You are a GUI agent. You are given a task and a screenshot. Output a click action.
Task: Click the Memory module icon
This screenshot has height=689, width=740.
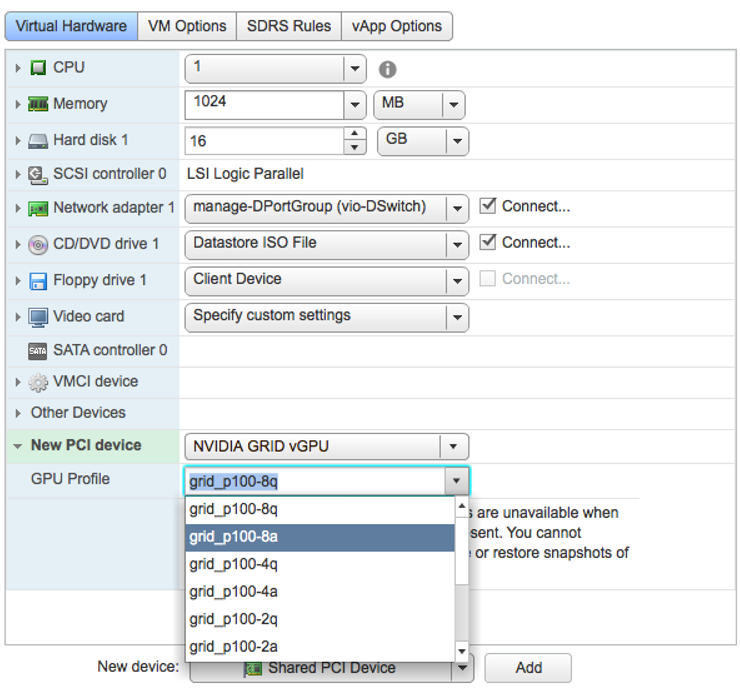tap(38, 104)
